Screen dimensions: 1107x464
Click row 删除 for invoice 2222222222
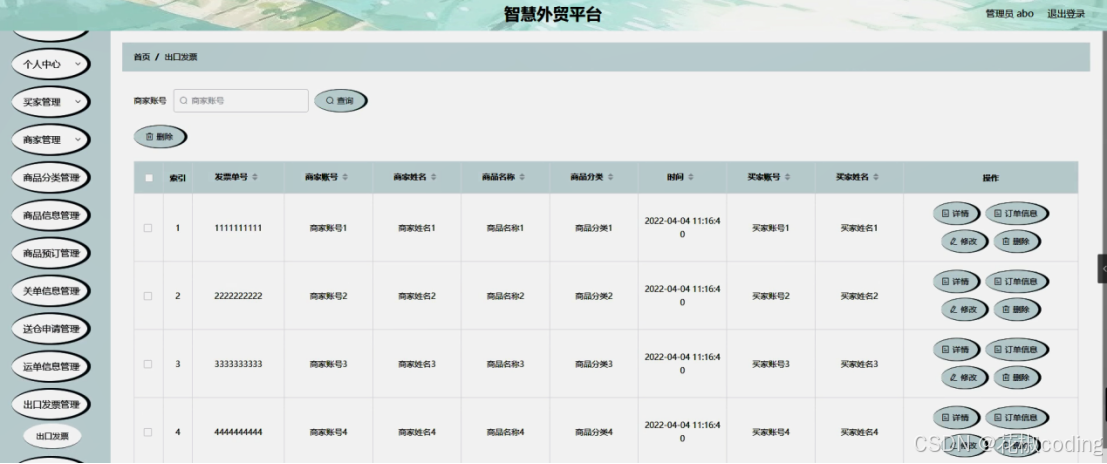click(x=1016, y=309)
